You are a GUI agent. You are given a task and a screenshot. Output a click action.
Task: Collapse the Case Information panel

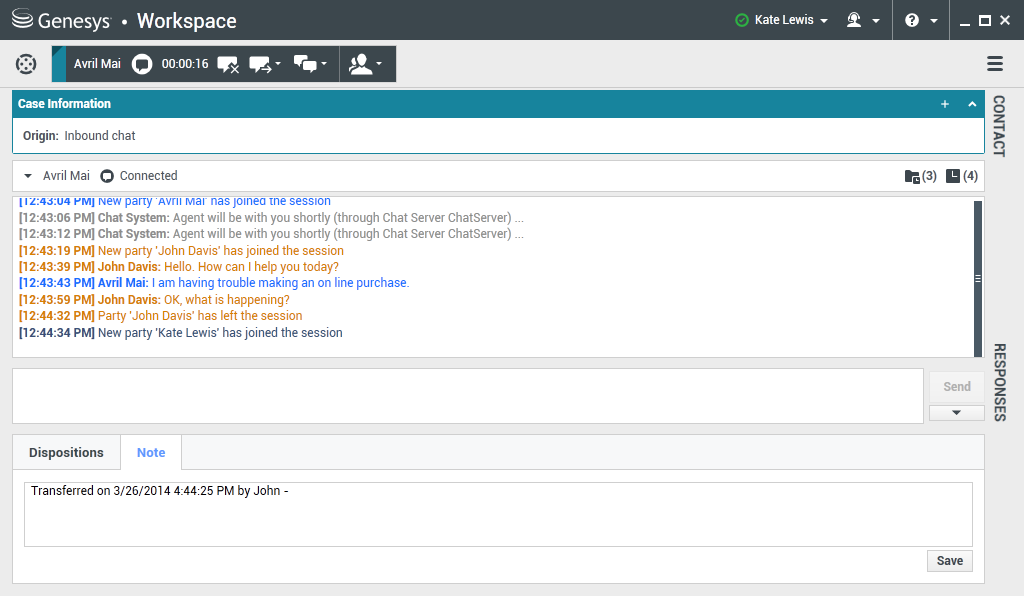point(972,104)
